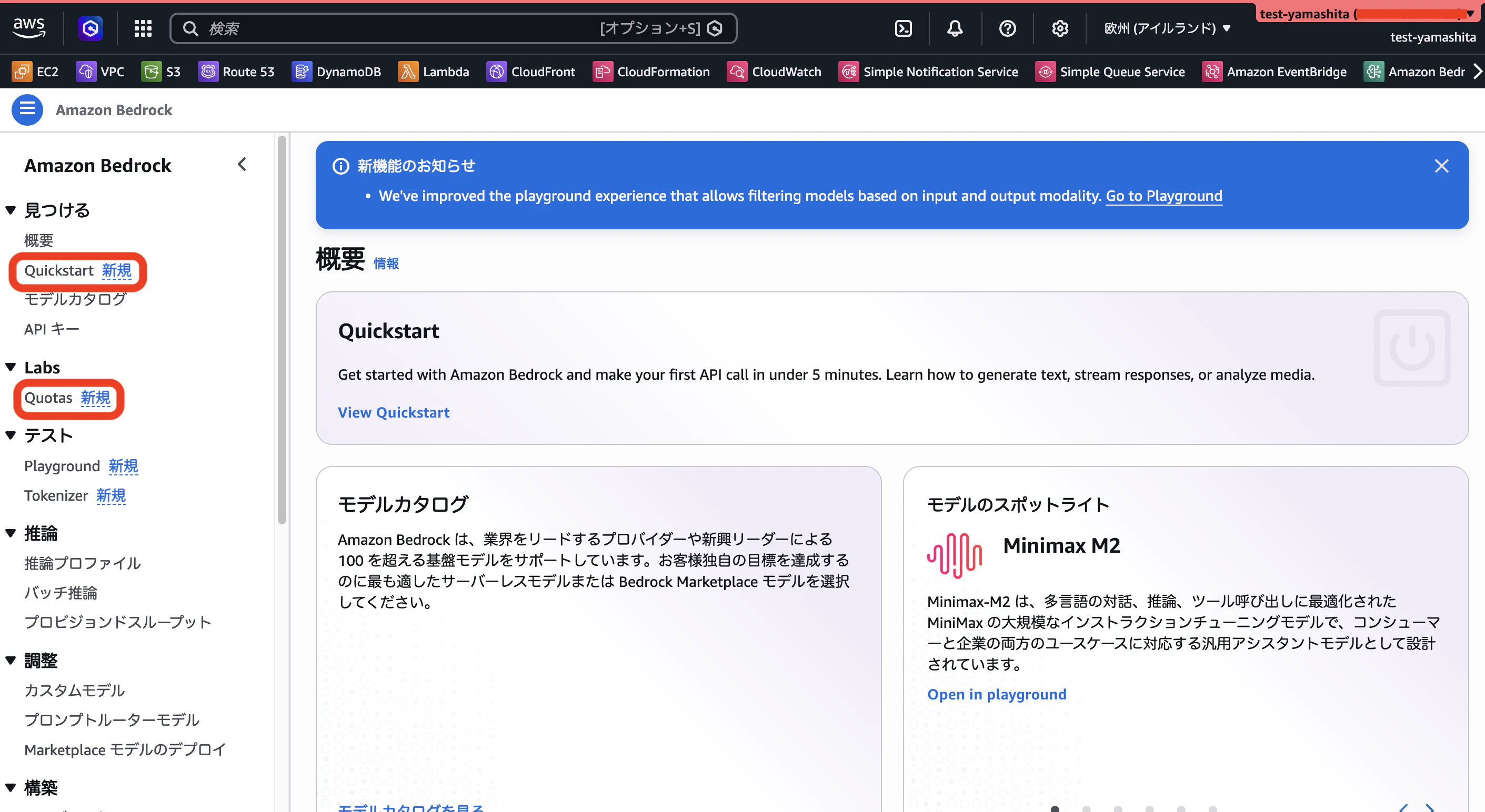Select API キー in the sidebar
The image size is (1485, 812).
(x=52, y=329)
